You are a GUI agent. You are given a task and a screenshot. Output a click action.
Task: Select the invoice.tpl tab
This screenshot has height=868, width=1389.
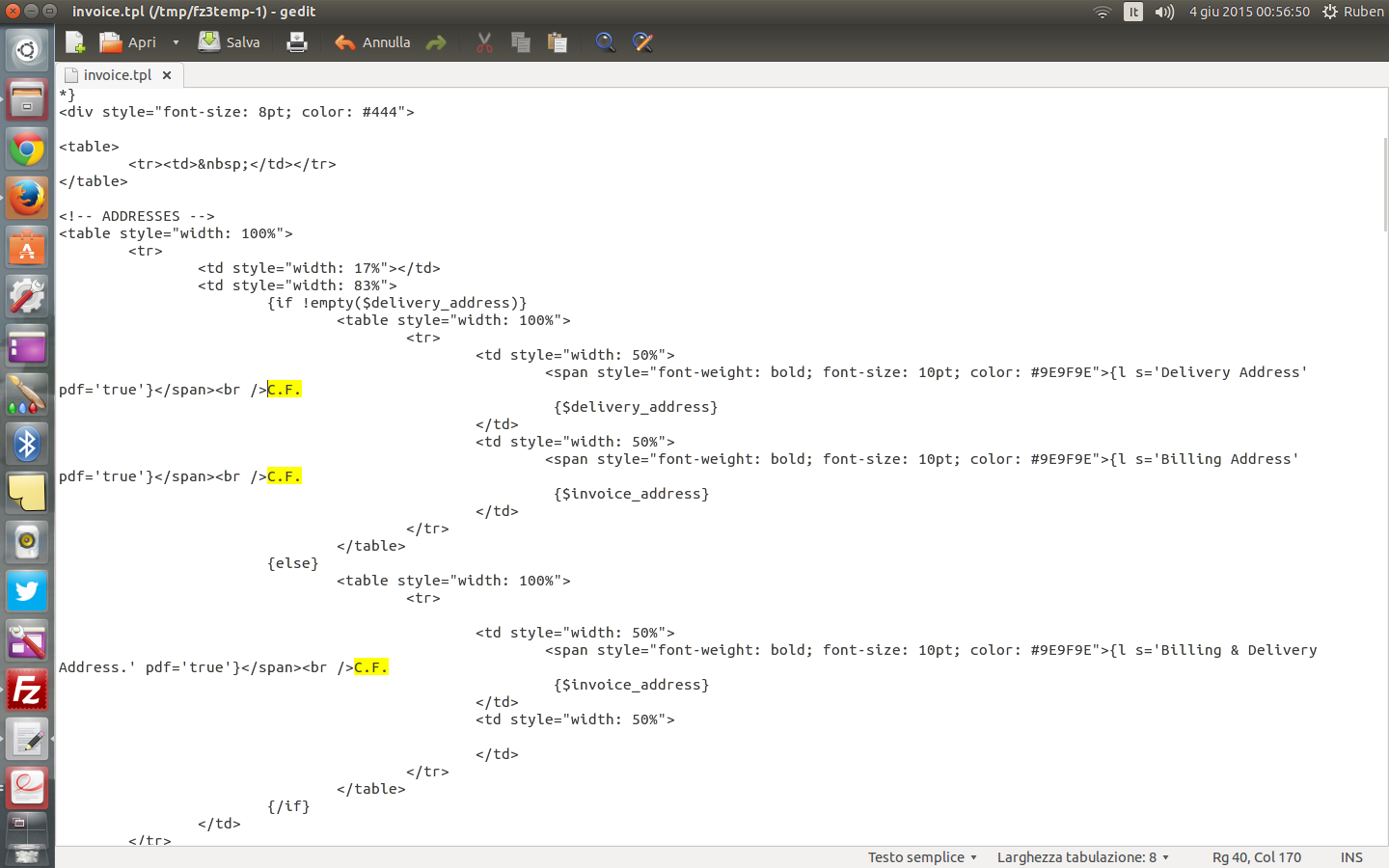coord(118,75)
